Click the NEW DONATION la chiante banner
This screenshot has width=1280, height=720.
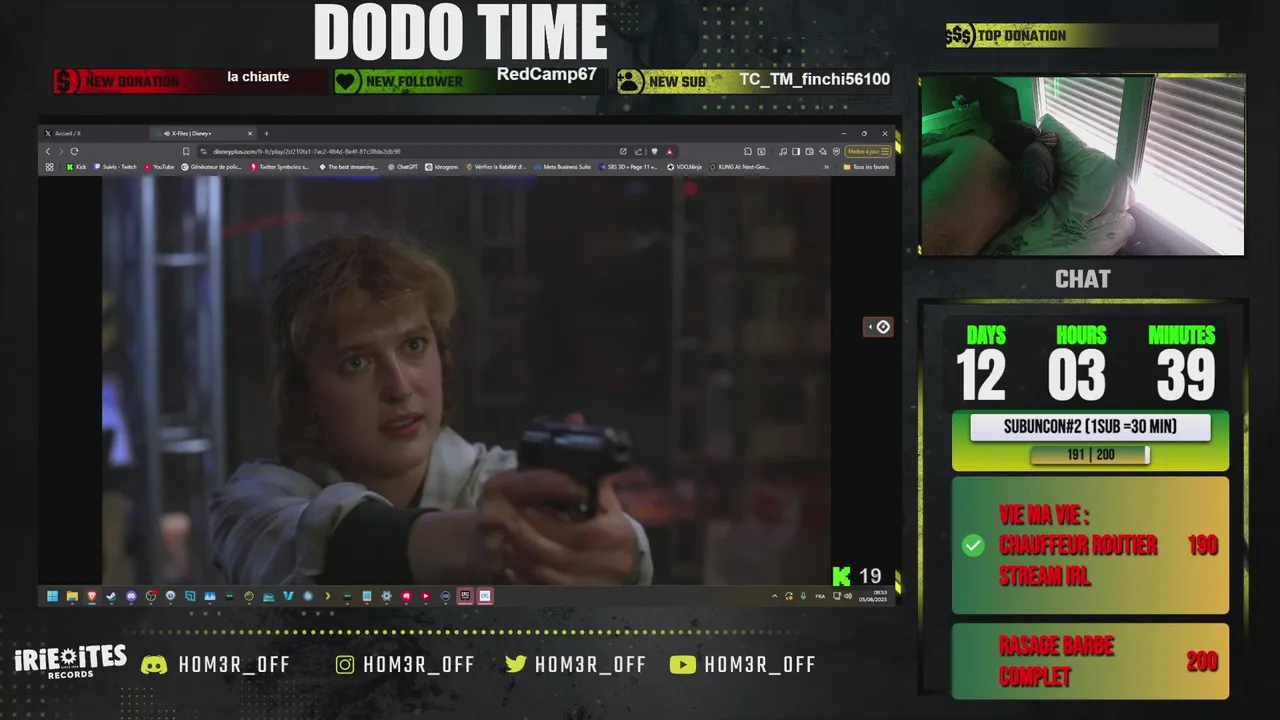click(190, 81)
